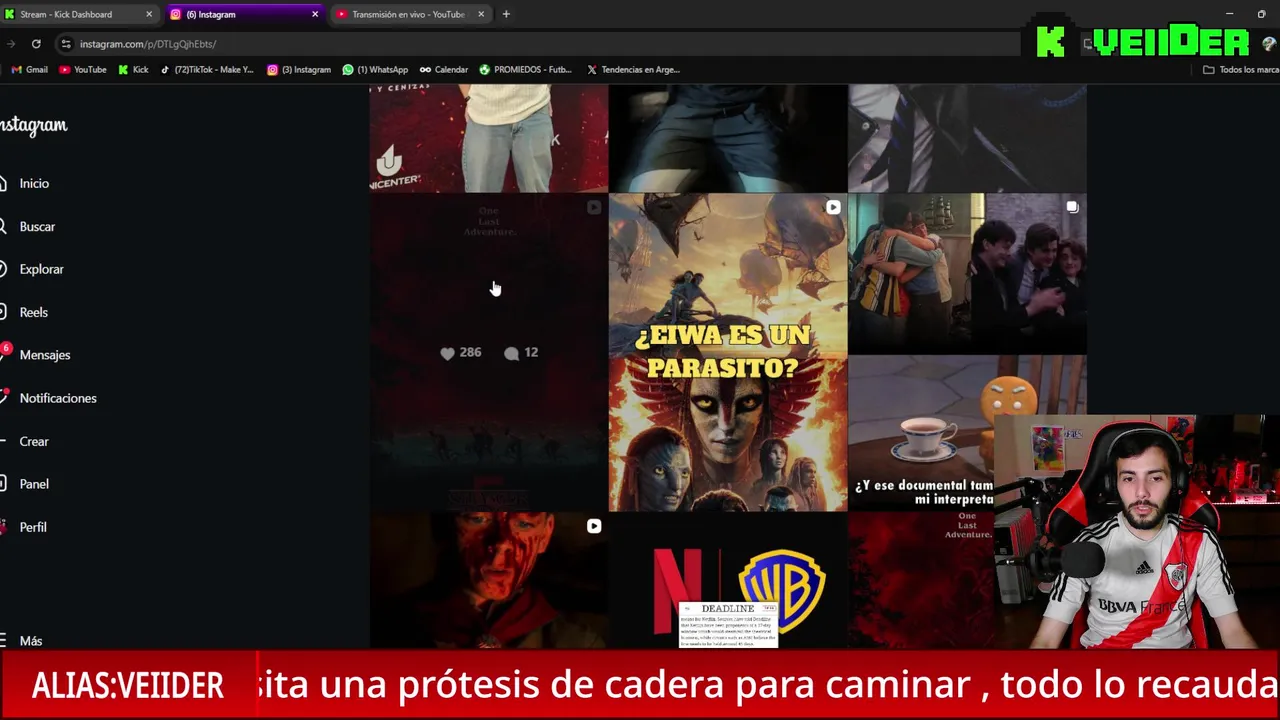The image size is (1280, 720).
Task: Click the 286 likes heart icon
Action: [447, 353]
